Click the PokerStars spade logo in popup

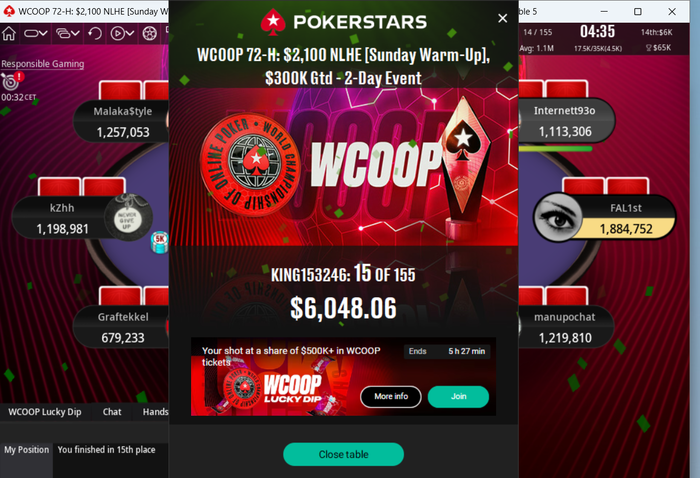[273, 22]
